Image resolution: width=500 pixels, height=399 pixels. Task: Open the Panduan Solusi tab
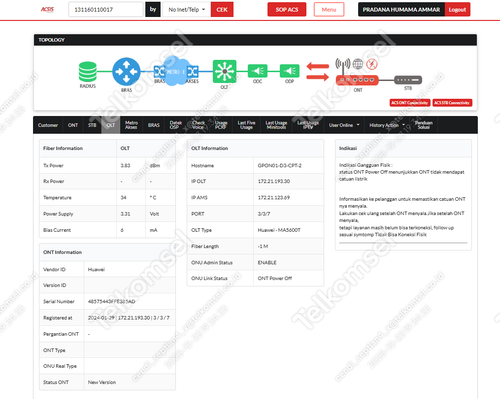[x=424, y=125]
